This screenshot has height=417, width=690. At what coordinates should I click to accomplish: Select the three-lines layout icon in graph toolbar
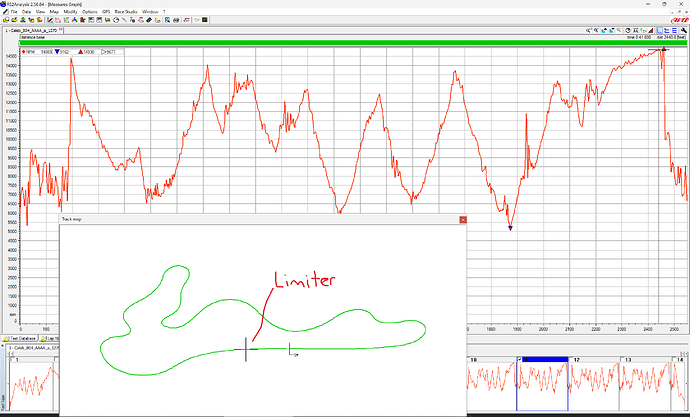coord(674,30)
